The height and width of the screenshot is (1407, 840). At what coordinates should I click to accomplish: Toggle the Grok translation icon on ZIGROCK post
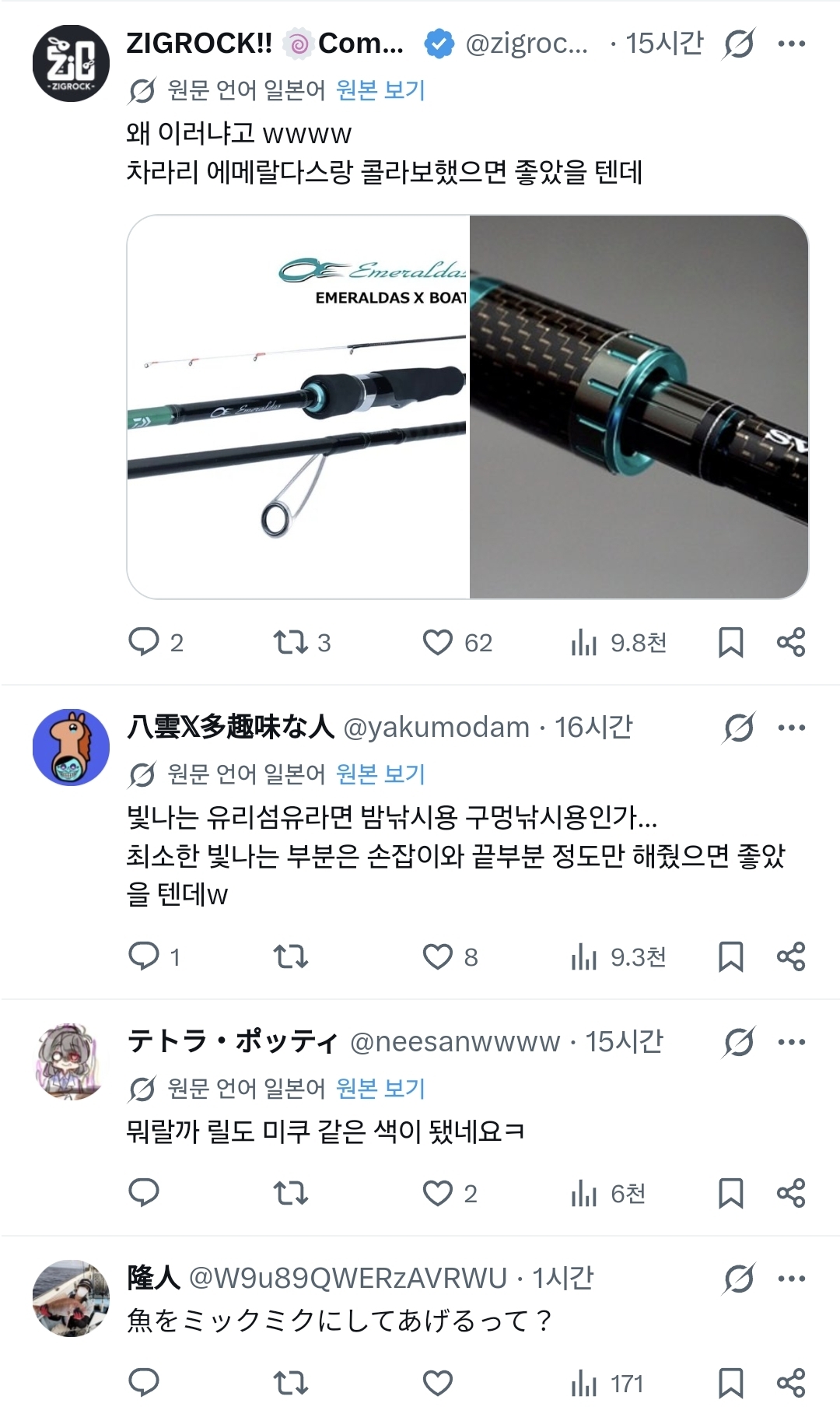[738, 44]
